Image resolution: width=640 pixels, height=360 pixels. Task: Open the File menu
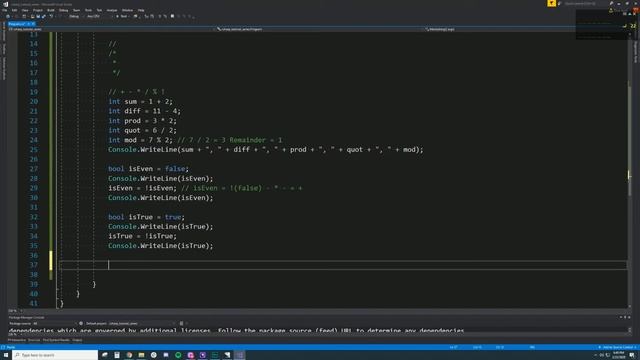(x=5, y=10)
